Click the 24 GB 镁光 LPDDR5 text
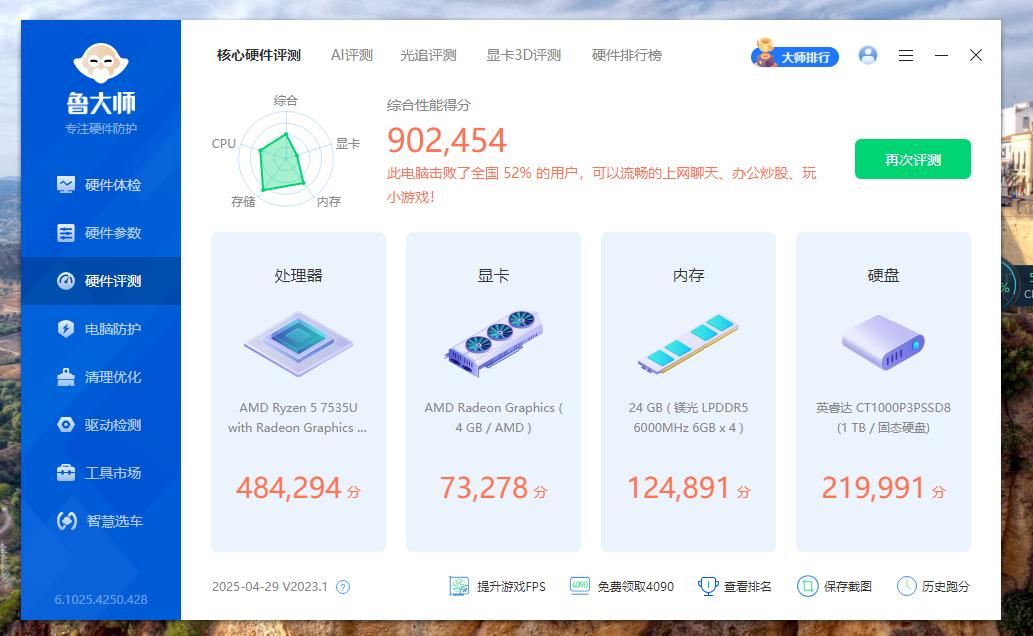1033x636 pixels. tap(688, 418)
